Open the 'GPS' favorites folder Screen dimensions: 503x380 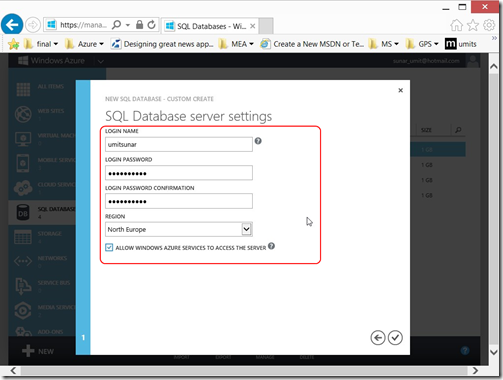click(x=422, y=44)
